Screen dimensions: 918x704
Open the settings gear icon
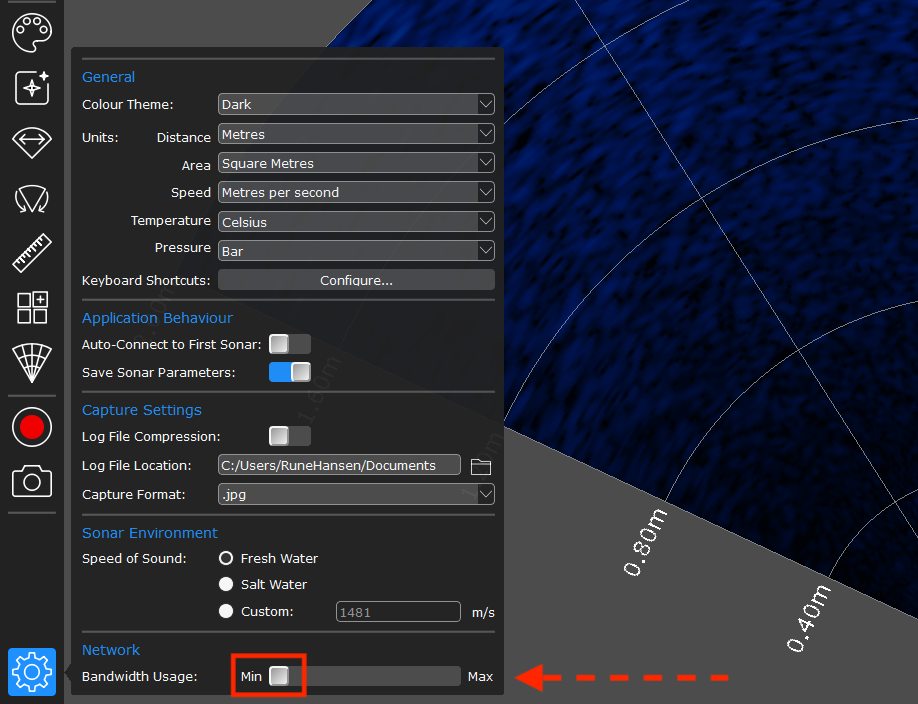tap(32, 672)
